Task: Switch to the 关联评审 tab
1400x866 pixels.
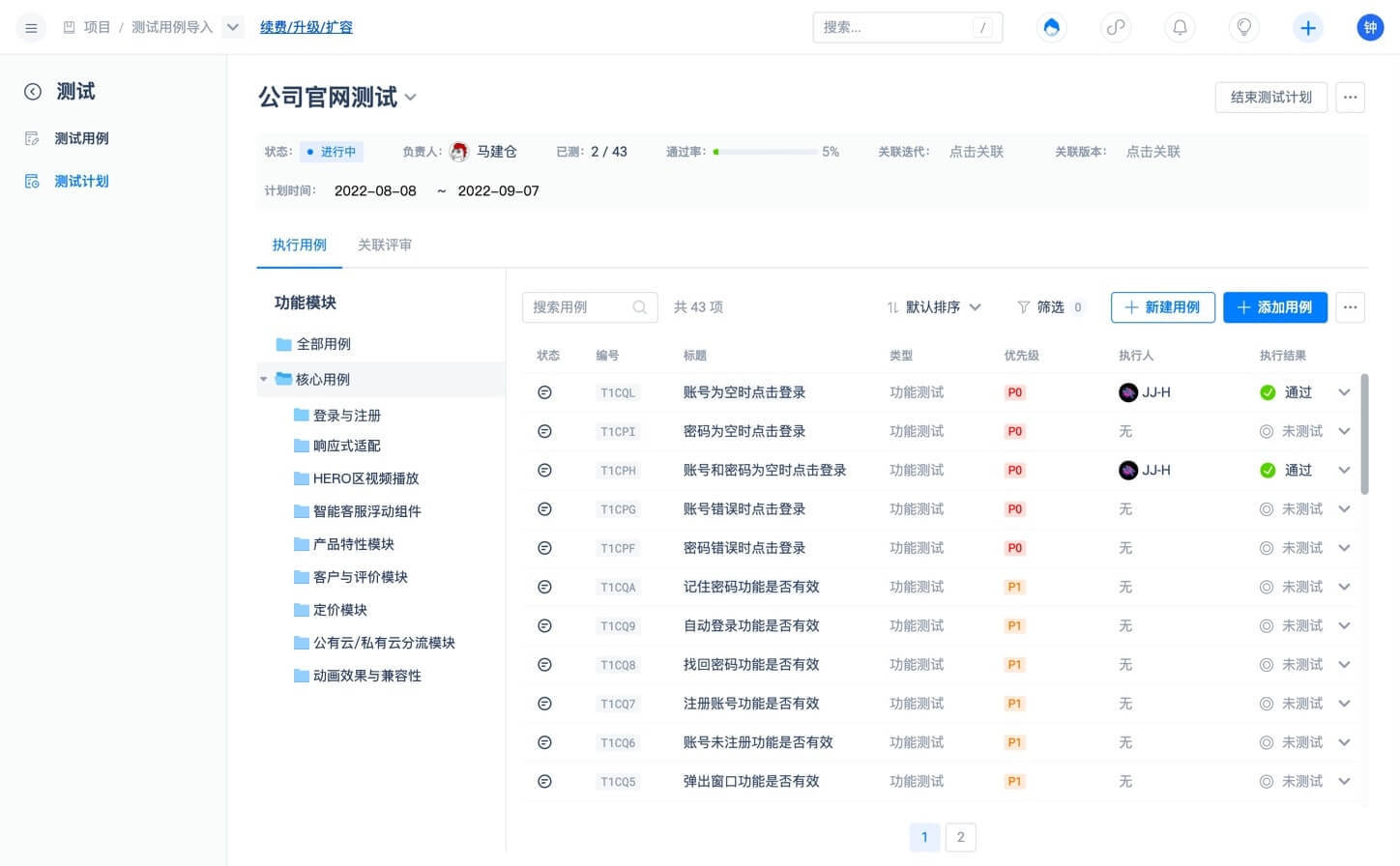Action: click(384, 245)
